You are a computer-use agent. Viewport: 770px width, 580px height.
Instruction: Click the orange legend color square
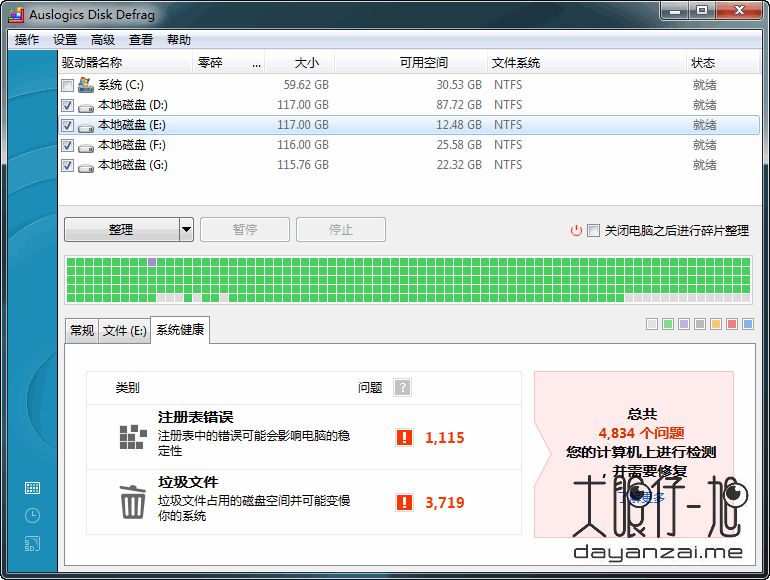716,324
